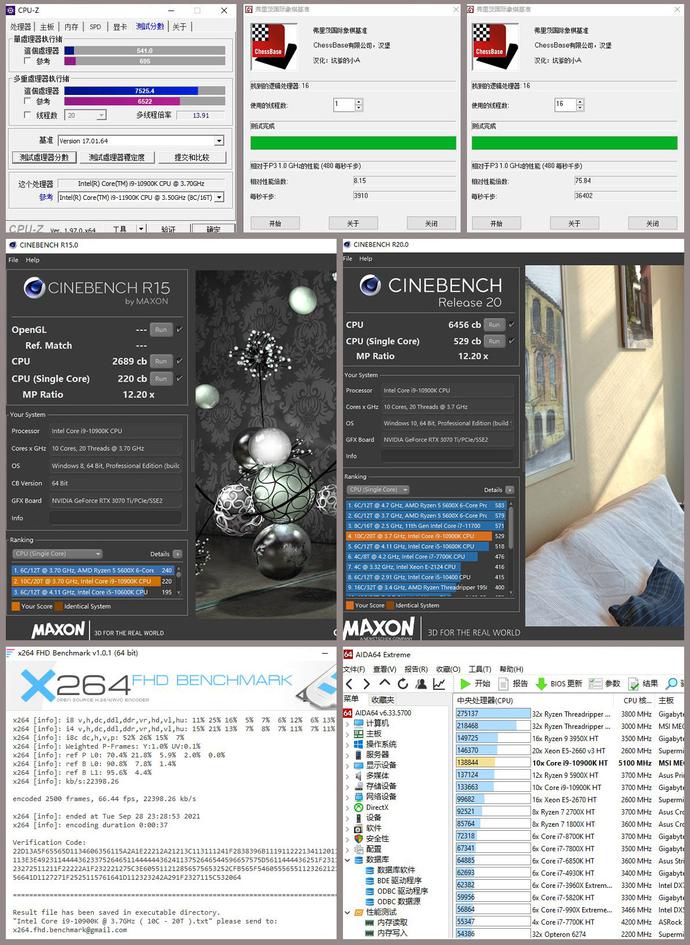Toggle CPU test checkmark in Cinebench R20
Screen dimensions: 690x945
(x=512, y=324)
